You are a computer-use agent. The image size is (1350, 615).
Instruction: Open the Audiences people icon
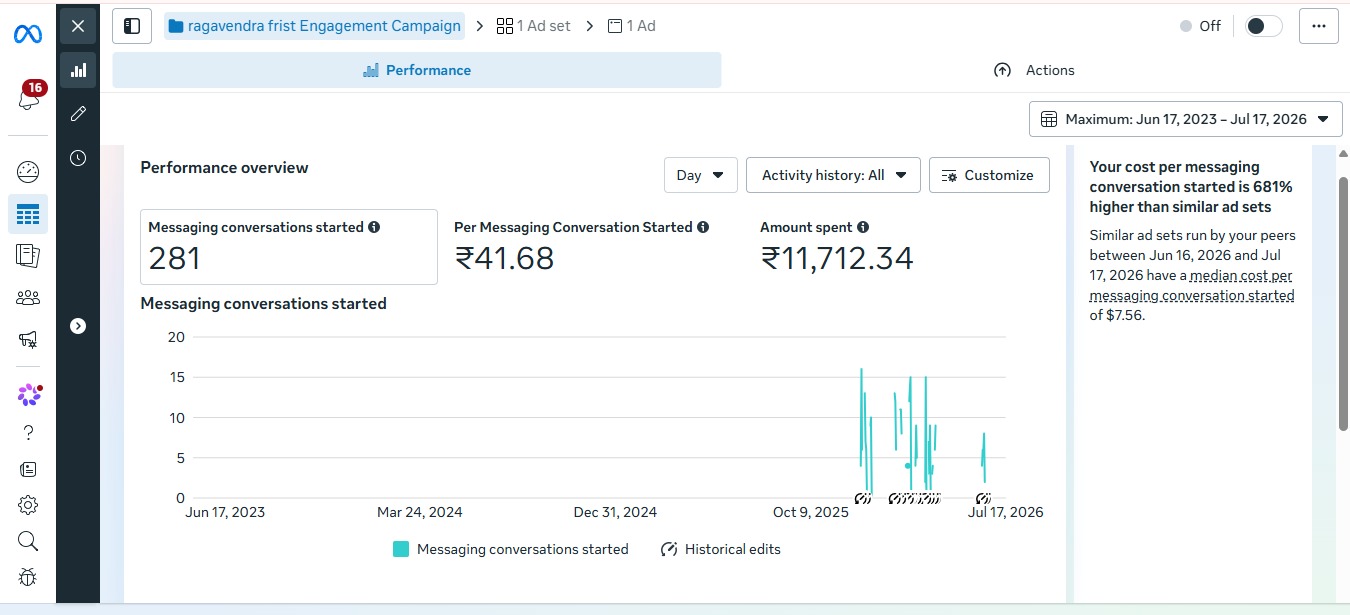point(28,297)
